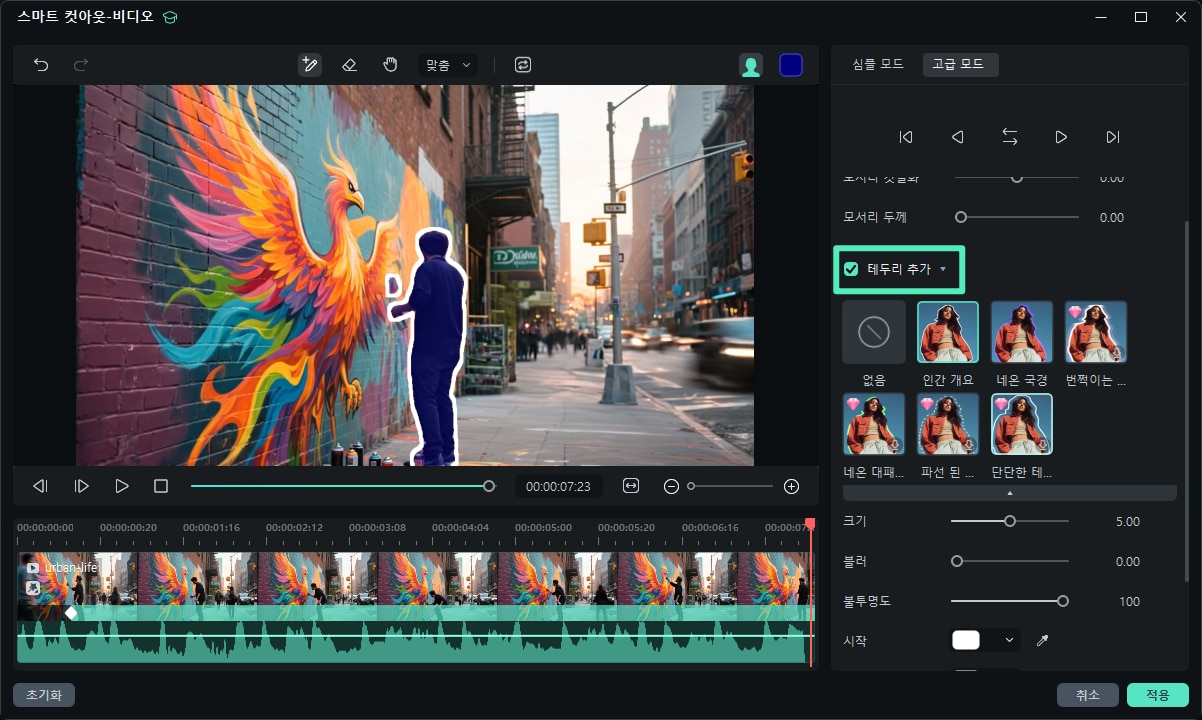Screen dimensions: 1202x720
Task: Select the eraser tool above the preview
Action: tap(350, 64)
